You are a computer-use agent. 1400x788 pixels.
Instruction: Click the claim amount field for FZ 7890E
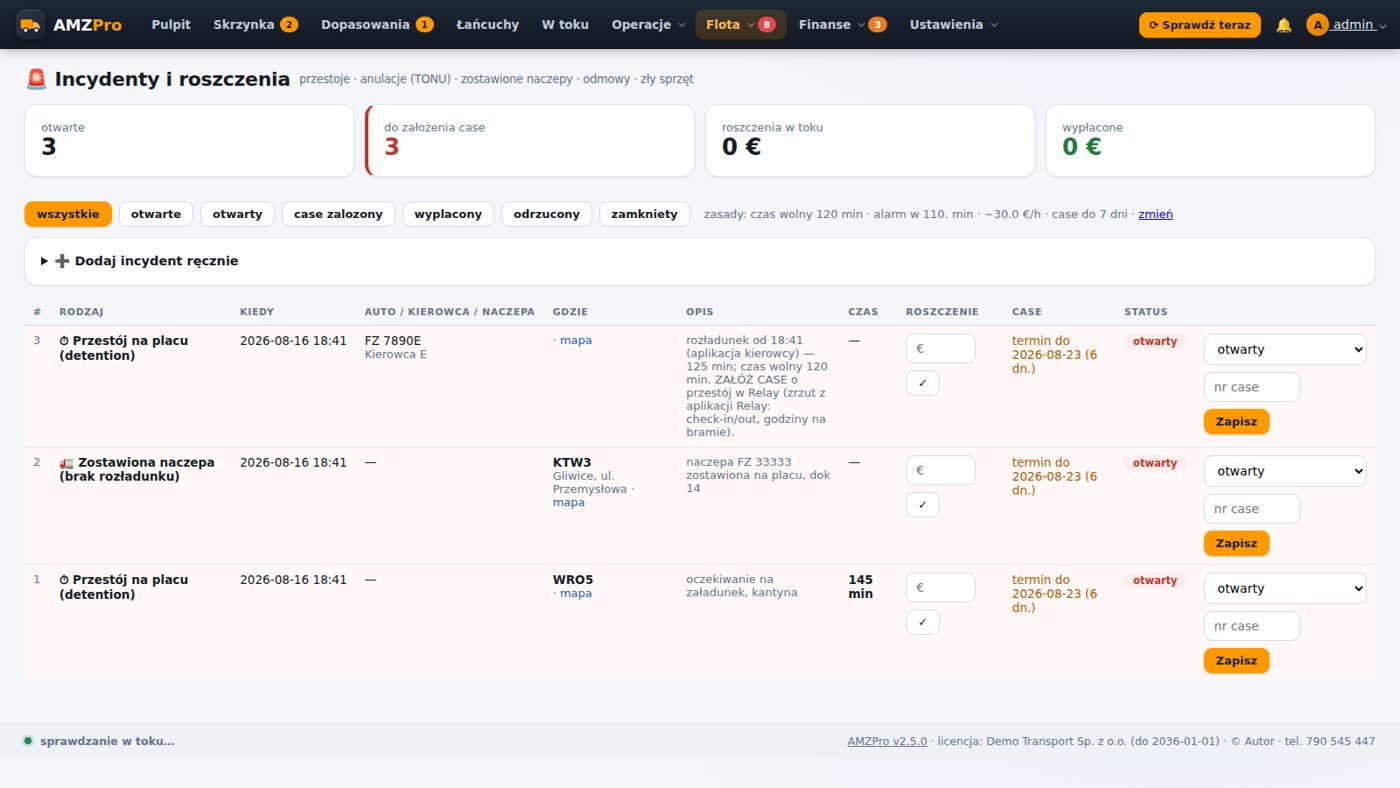pos(940,349)
